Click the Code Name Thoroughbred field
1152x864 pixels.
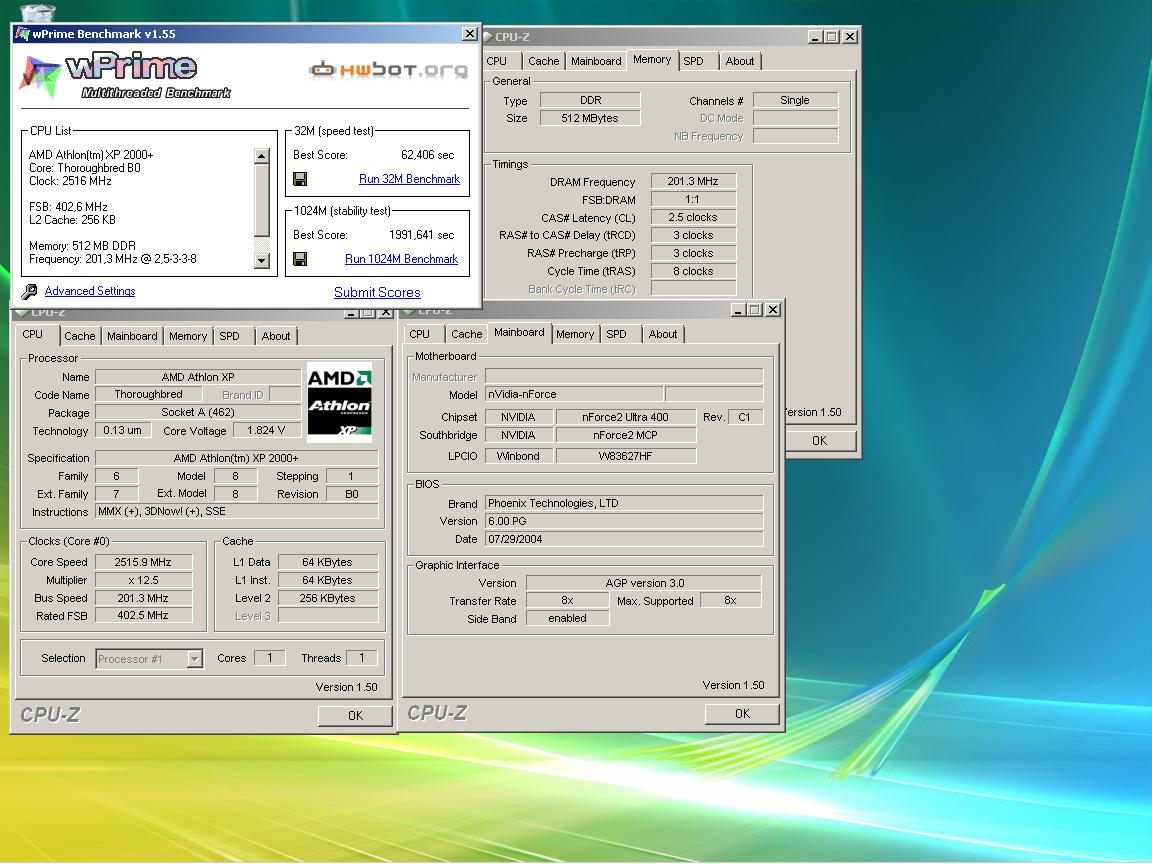tap(148, 395)
